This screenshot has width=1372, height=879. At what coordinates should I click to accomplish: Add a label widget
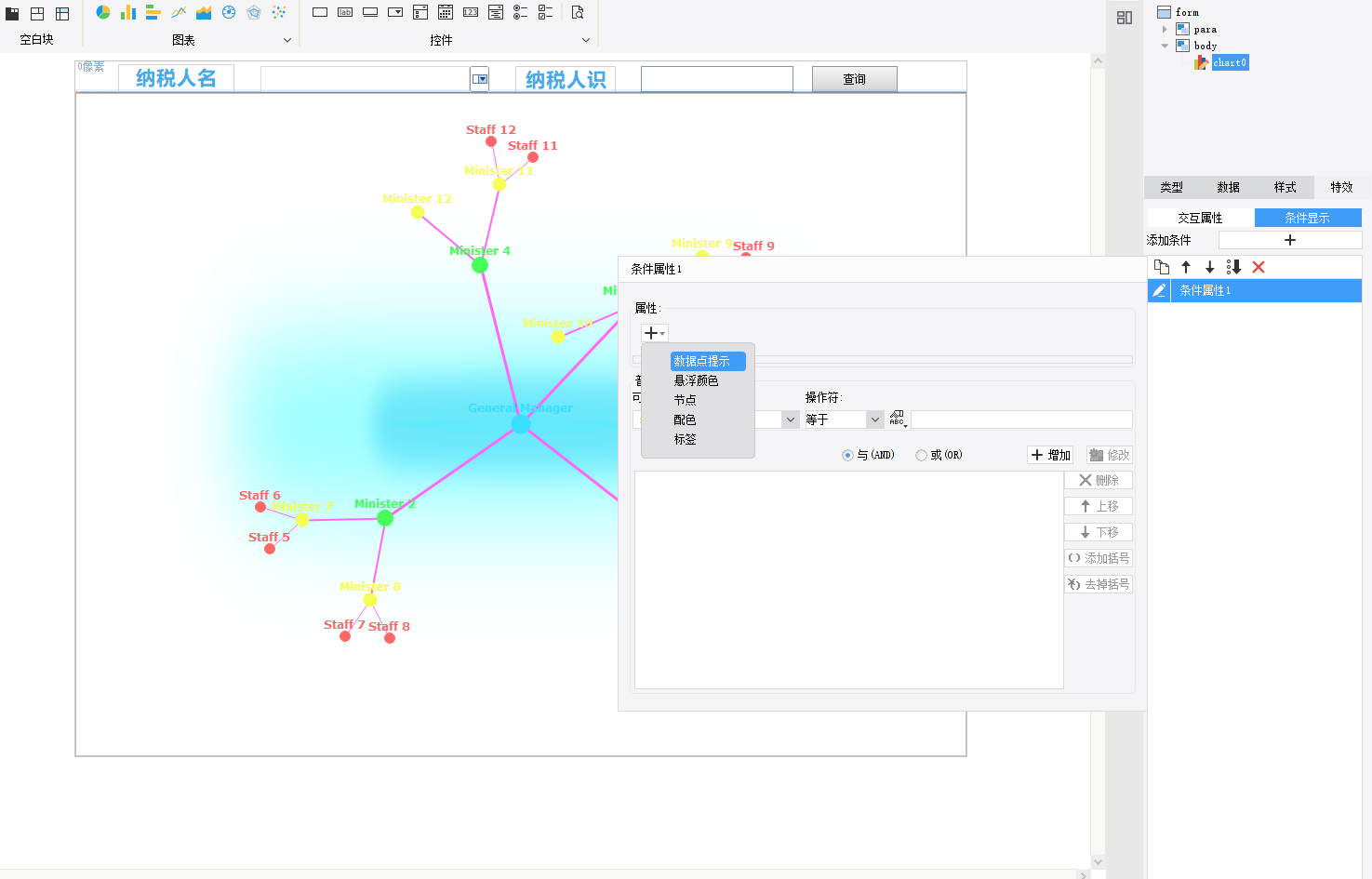[x=345, y=12]
